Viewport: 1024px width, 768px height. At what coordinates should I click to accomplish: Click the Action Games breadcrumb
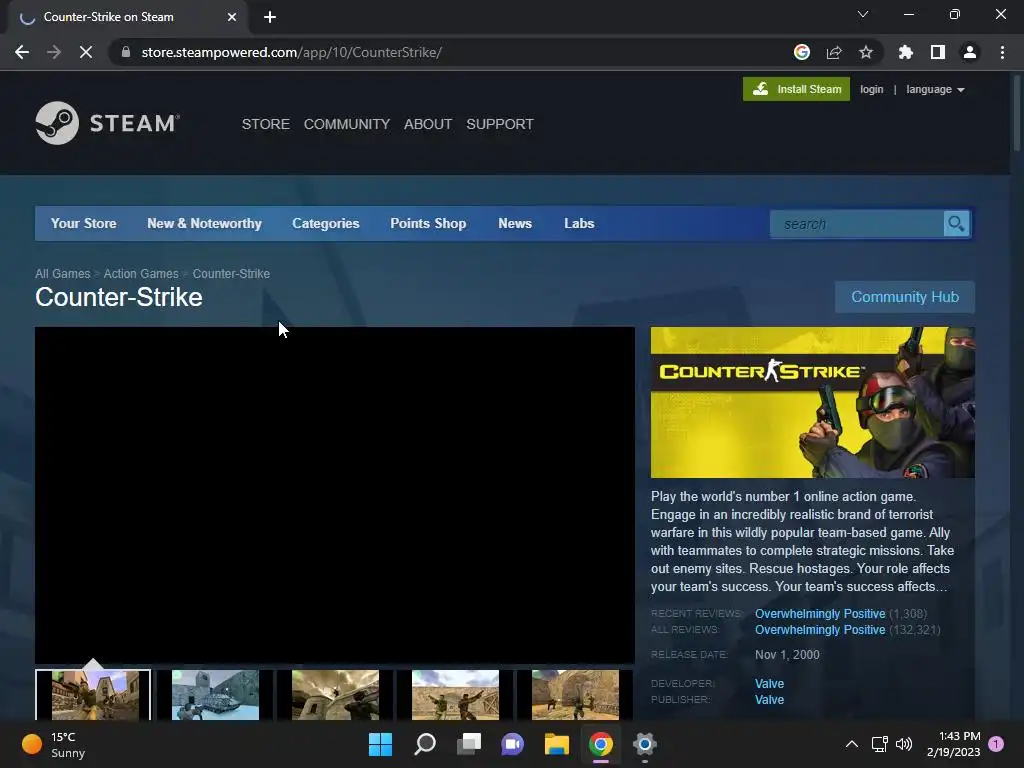tap(141, 274)
